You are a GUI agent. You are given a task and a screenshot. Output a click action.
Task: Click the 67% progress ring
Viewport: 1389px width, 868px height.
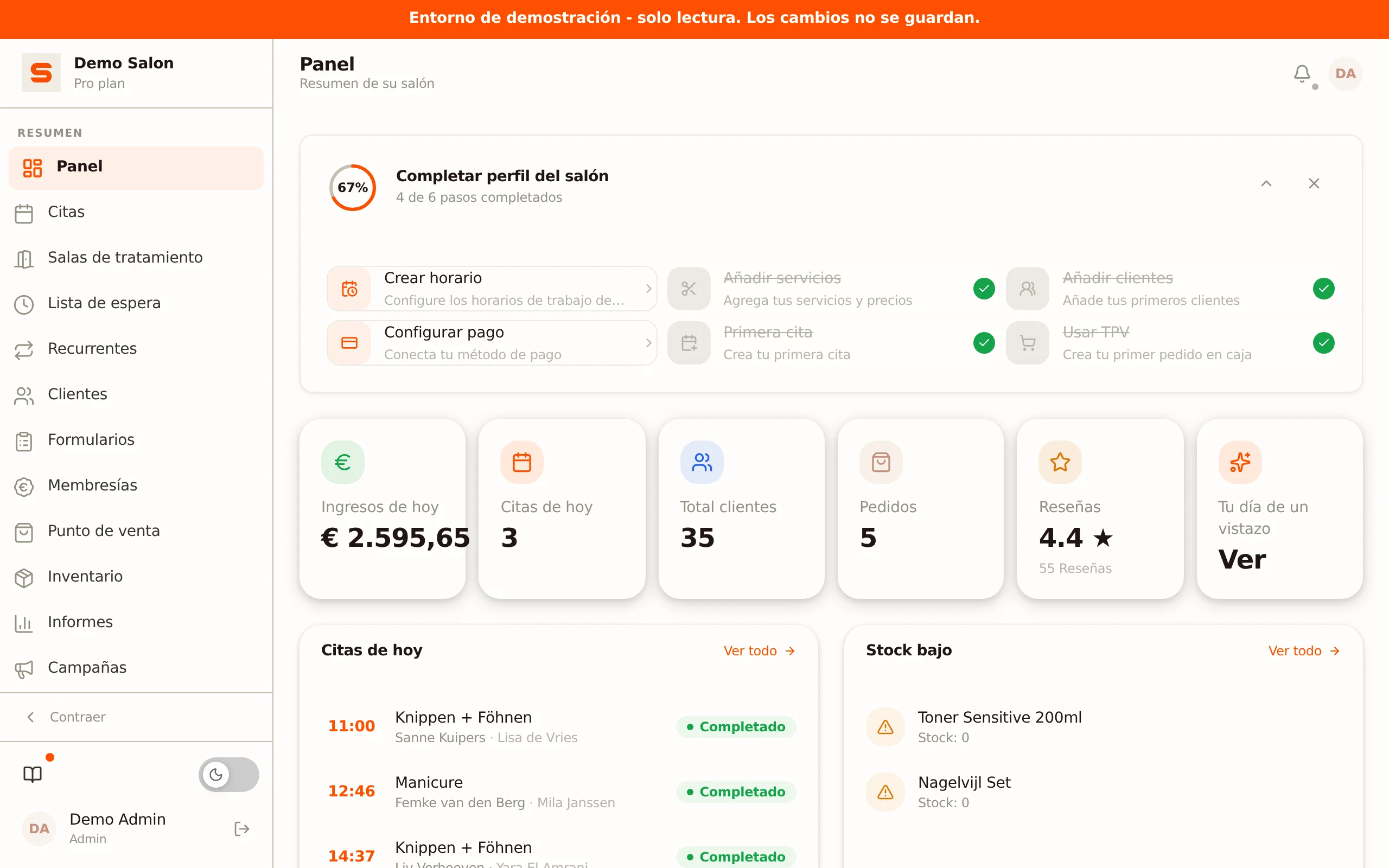pos(353,187)
